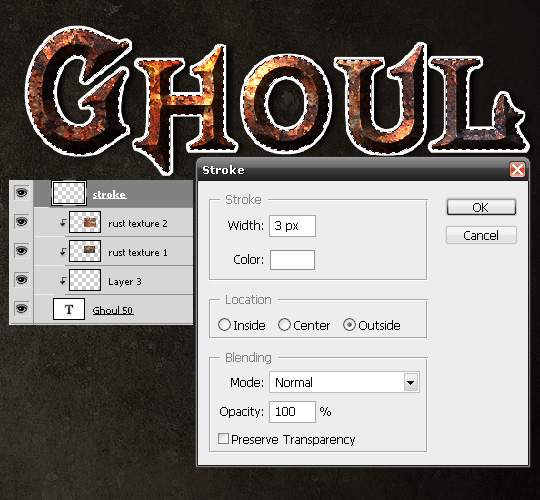Hide the rust texture 2 layer
The image size is (540, 500).
pos(21,222)
